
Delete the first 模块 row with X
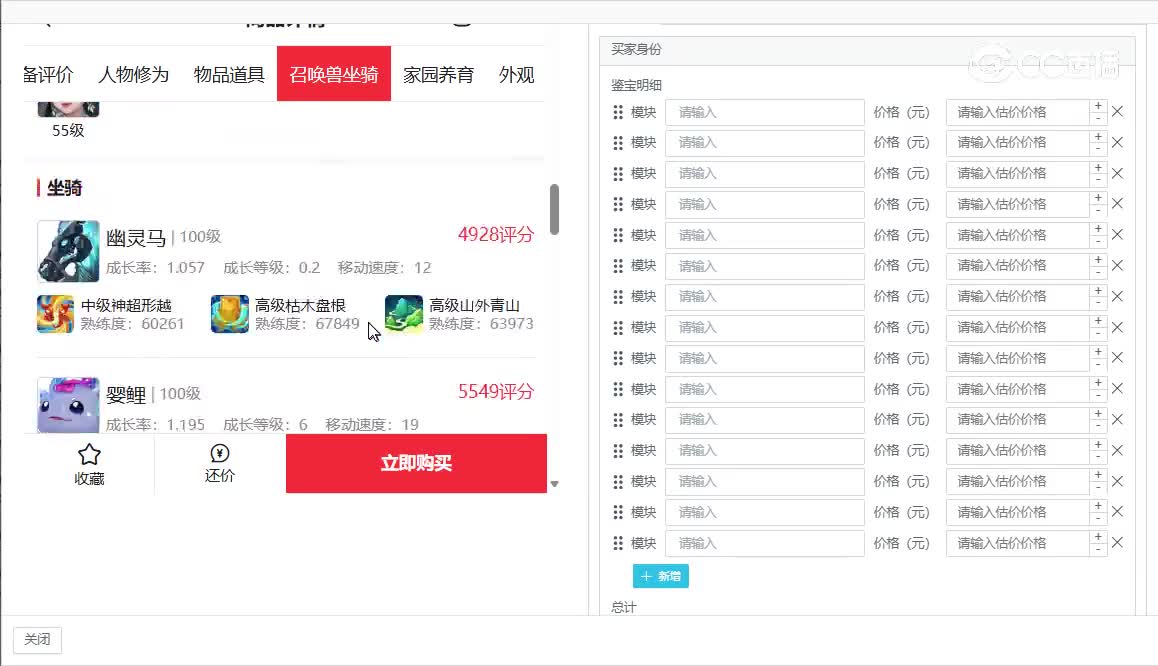1117,112
